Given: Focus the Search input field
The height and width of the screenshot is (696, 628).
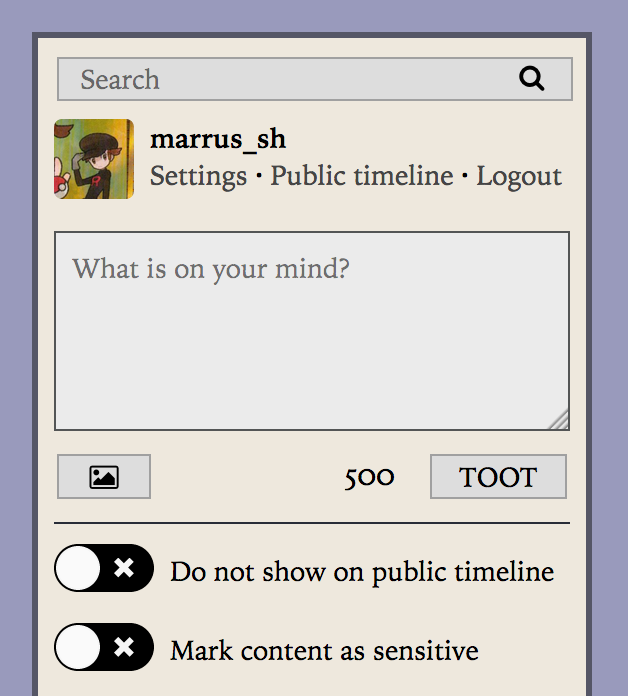Looking at the screenshot, I should point(315,79).
